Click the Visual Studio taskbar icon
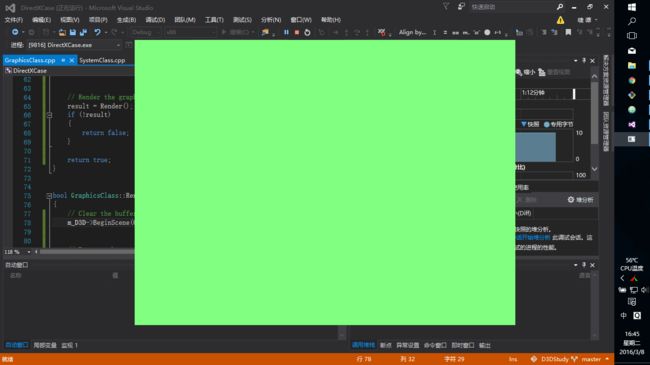Viewport: 650px width, 365px height. 632,124
